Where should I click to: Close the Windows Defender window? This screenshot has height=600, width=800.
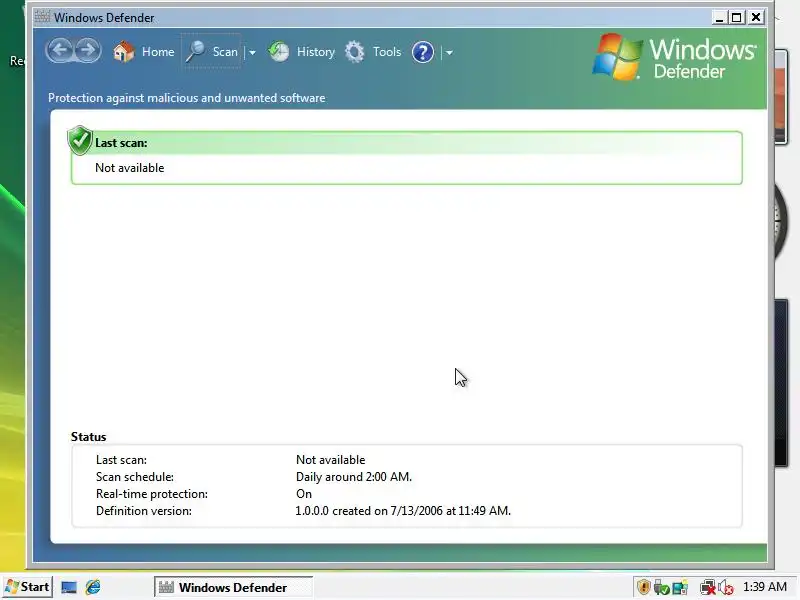pos(756,18)
